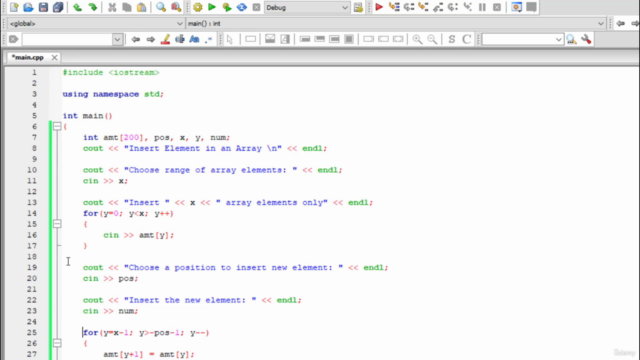Abort the build with the stop icon

tap(256, 7)
